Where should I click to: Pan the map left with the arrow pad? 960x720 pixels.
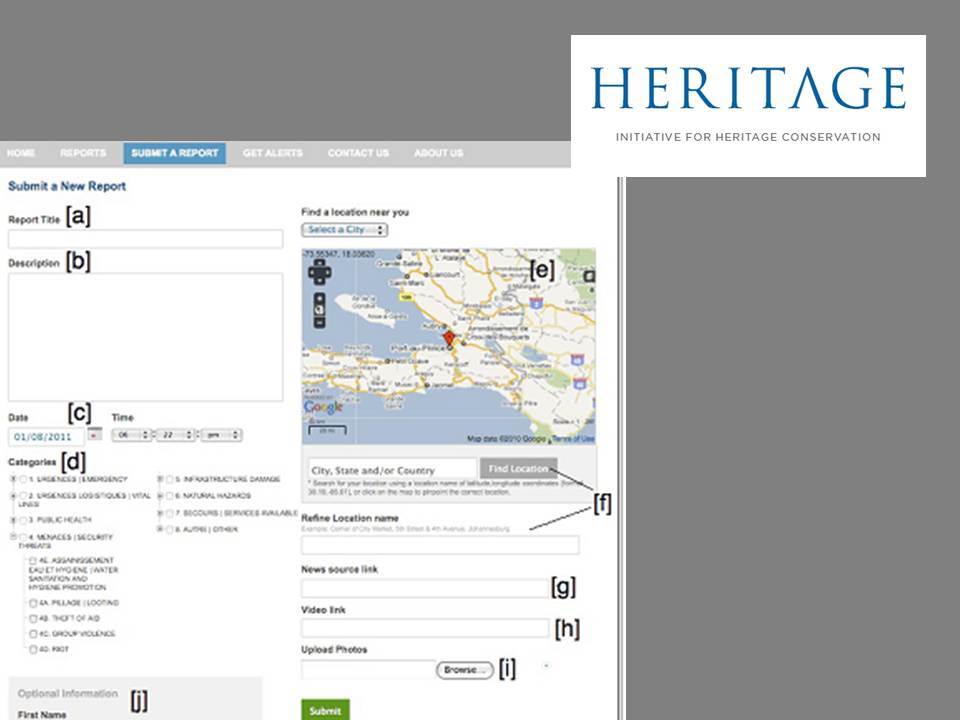[x=312, y=272]
